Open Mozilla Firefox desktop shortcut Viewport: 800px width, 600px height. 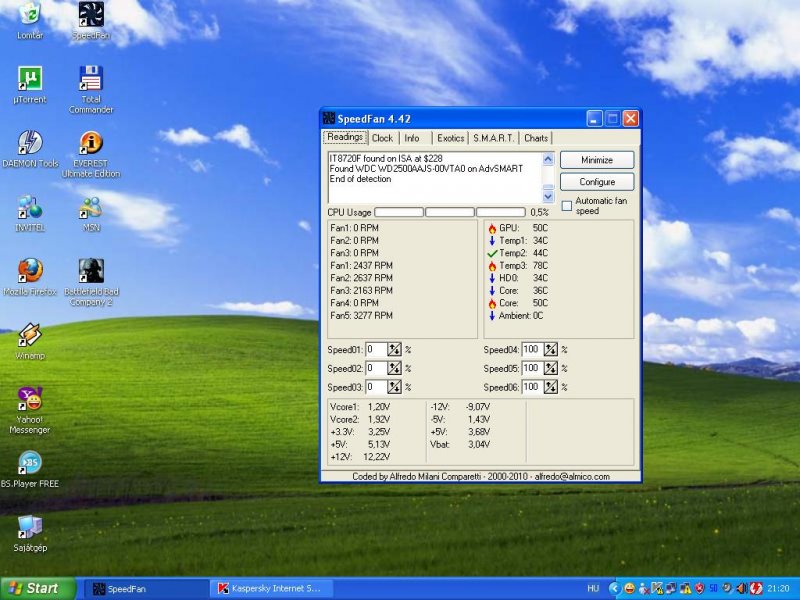tap(30, 277)
